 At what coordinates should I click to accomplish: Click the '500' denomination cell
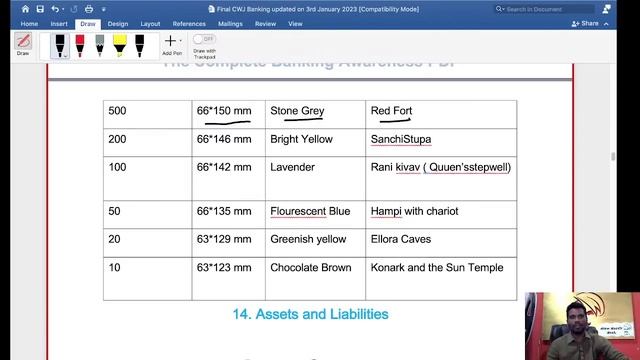[147, 114]
